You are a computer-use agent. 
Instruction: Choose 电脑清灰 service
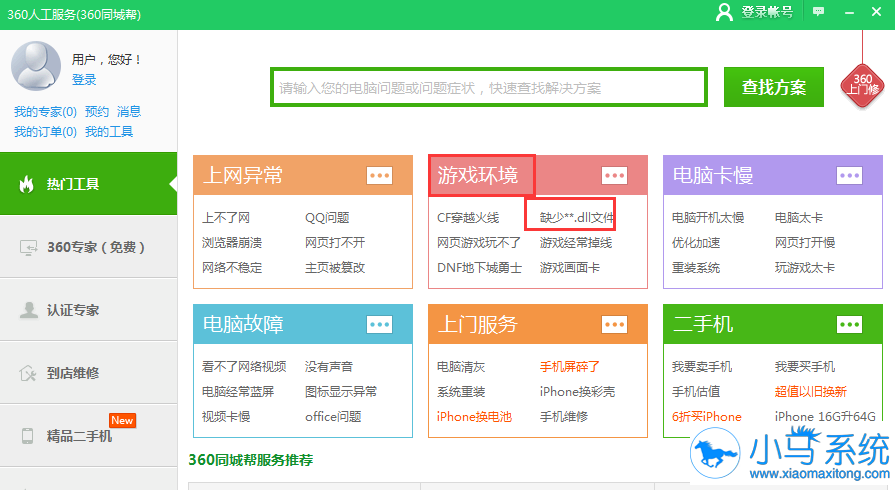(461, 367)
